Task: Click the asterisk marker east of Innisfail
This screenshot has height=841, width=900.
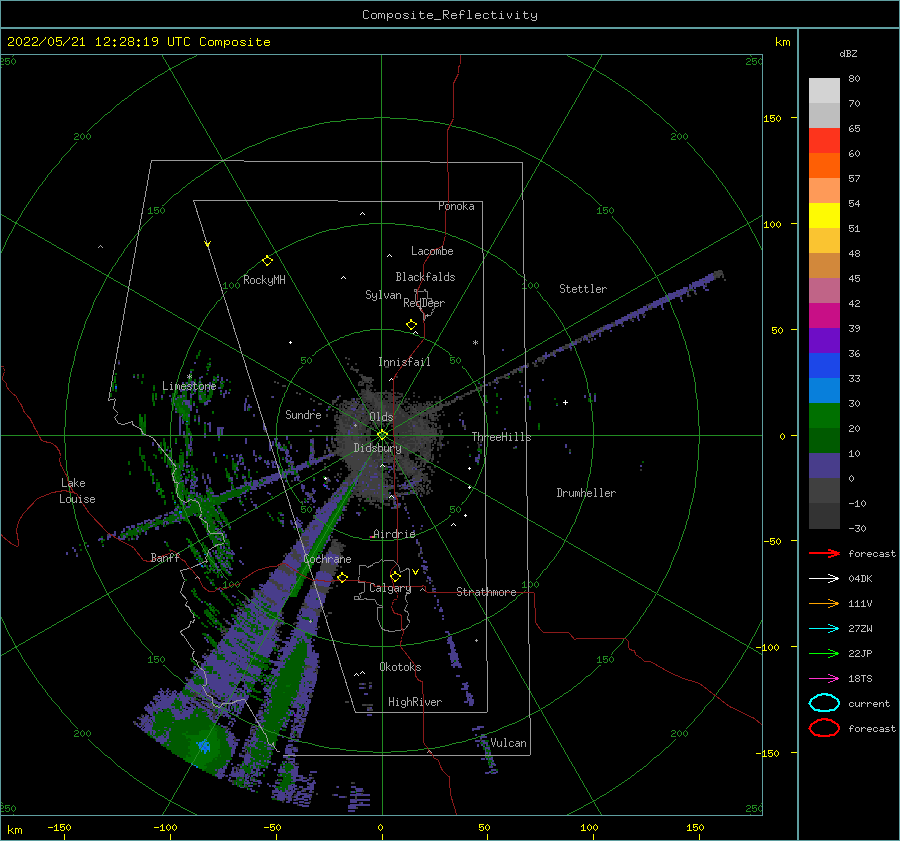Action: coord(475,343)
